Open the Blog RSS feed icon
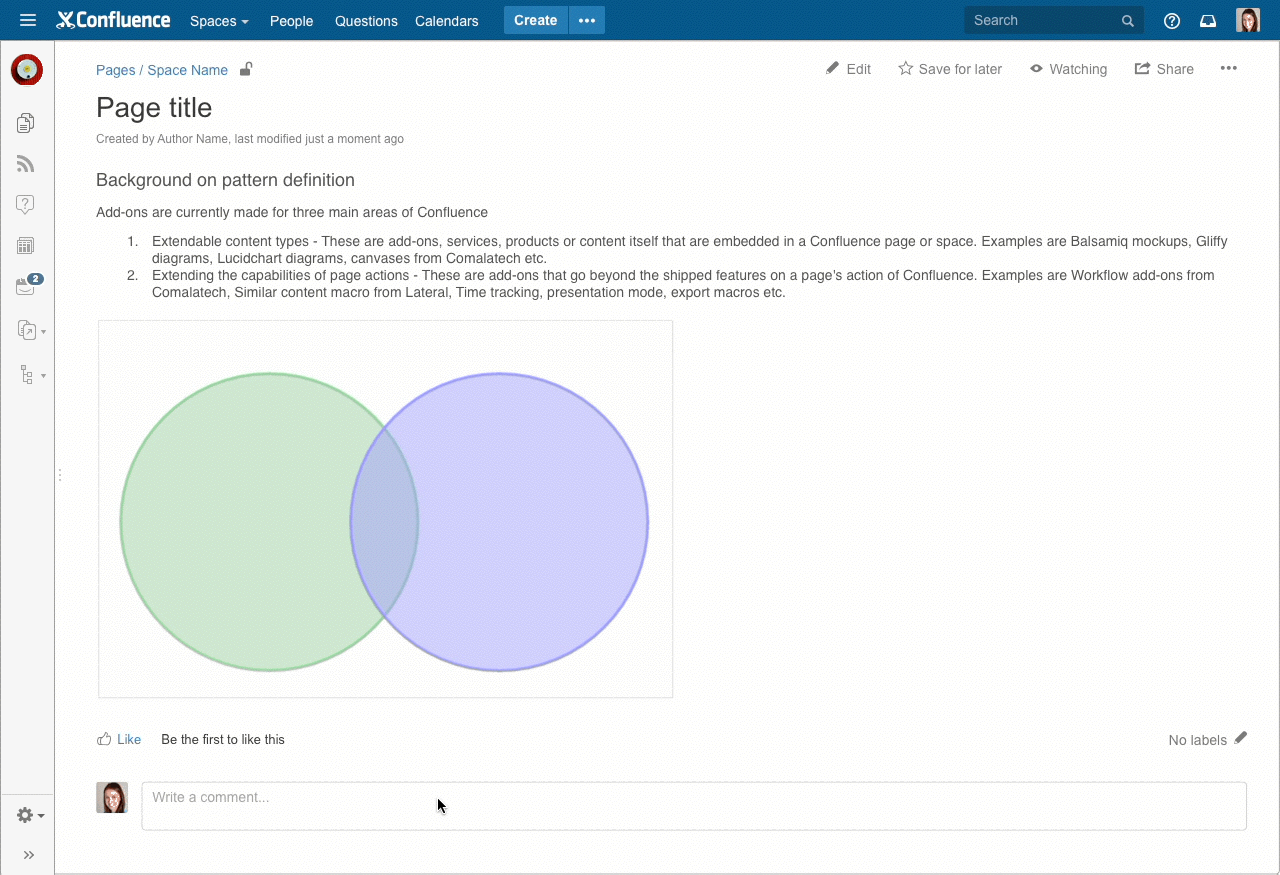Viewport: 1280px width, 875px height. (26, 164)
